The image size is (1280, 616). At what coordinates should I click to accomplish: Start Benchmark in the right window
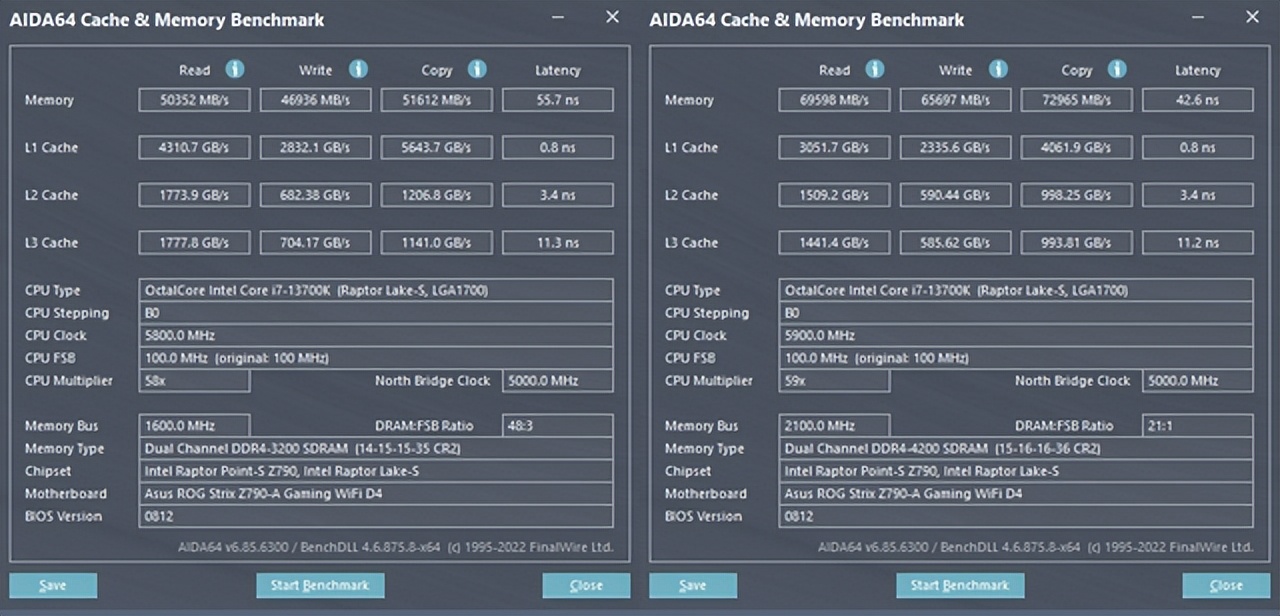[x=960, y=585]
